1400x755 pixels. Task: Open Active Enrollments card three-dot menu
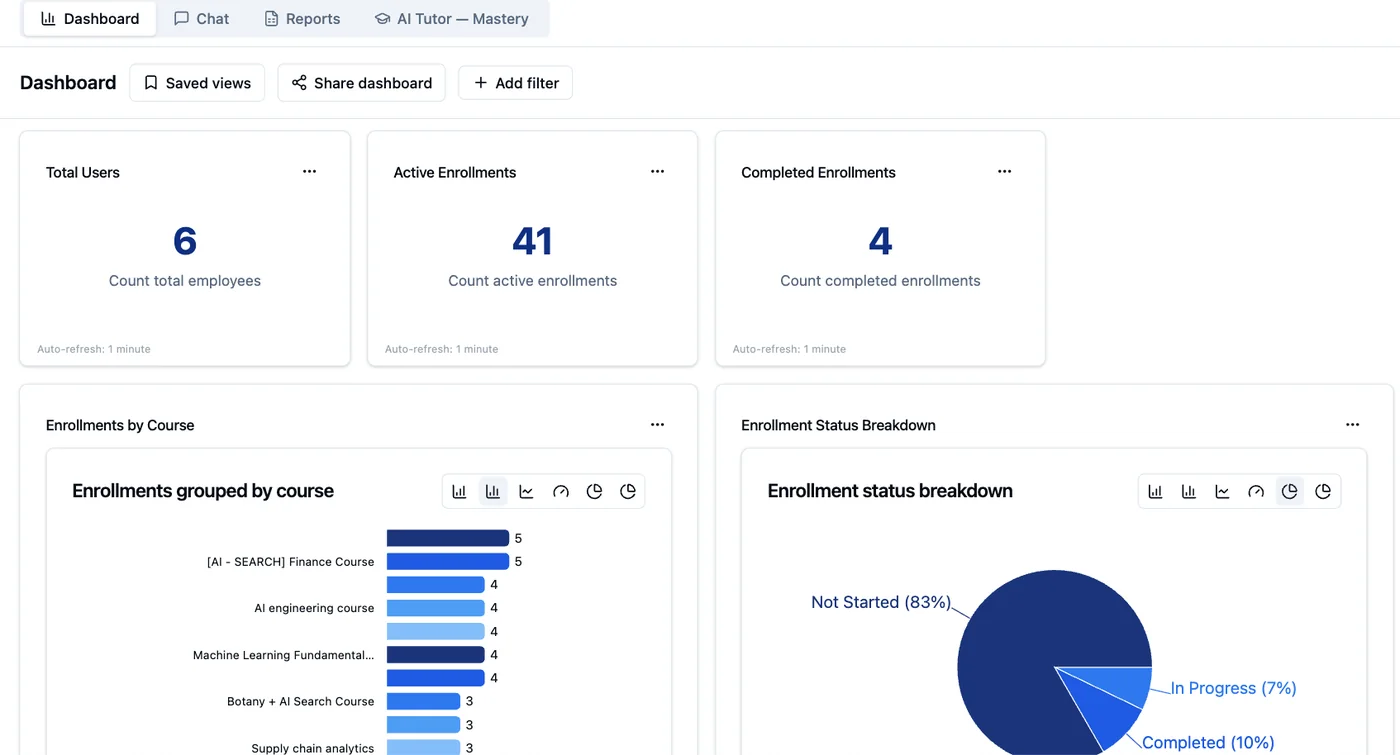pos(657,172)
